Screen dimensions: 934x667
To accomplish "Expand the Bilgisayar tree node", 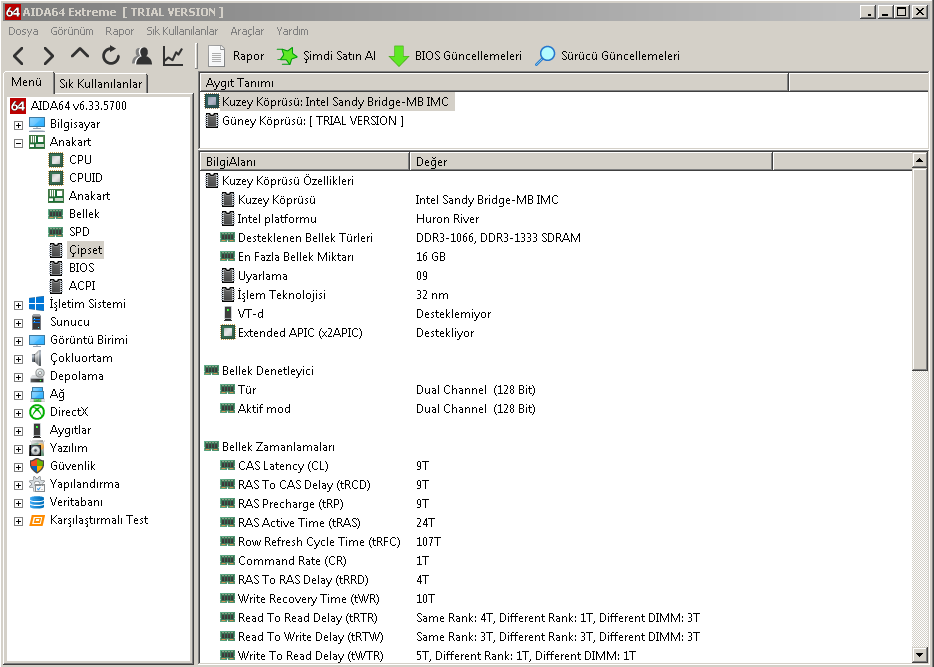I will 18,124.
